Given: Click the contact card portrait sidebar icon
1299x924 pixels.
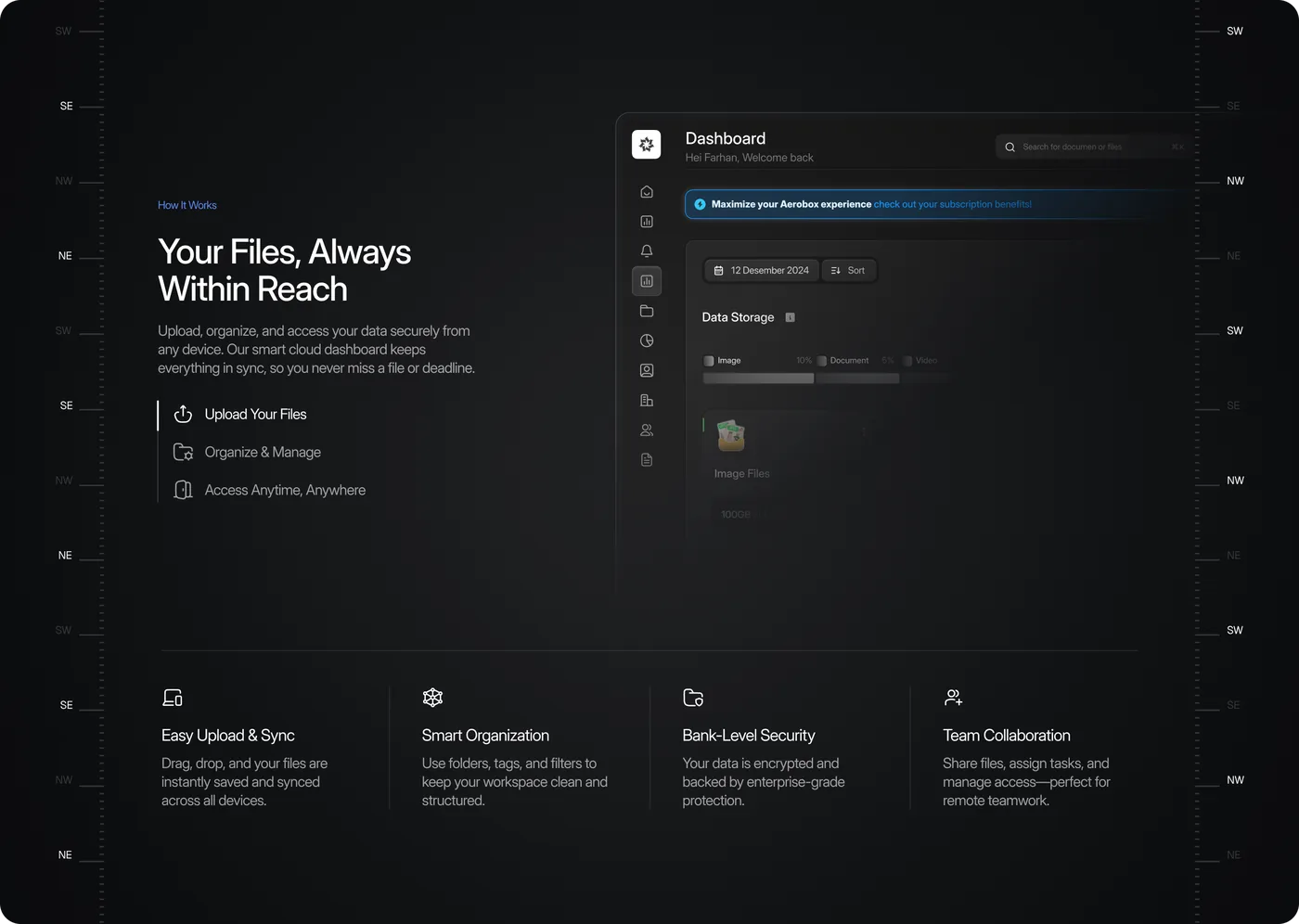Looking at the screenshot, I should pos(647,370).
